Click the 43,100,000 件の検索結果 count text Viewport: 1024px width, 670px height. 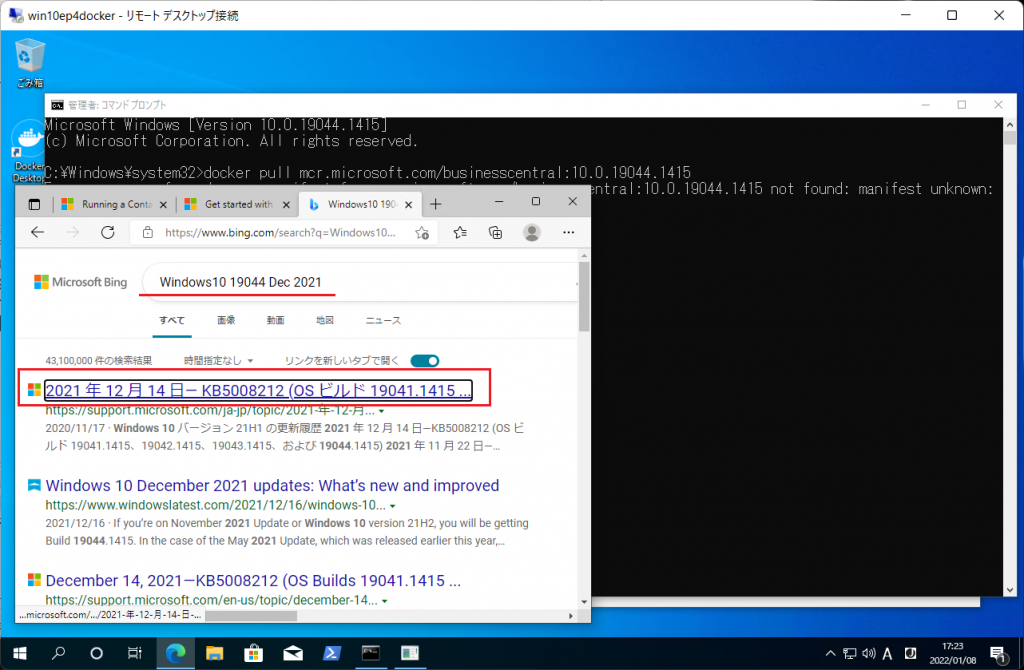99,360
